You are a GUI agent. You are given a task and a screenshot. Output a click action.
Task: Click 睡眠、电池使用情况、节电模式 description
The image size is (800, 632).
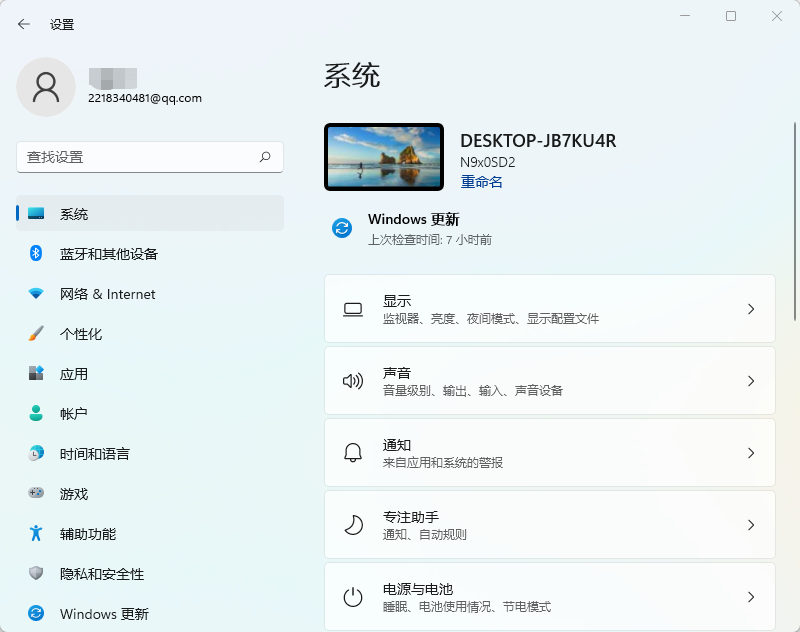tap(467, 606)
